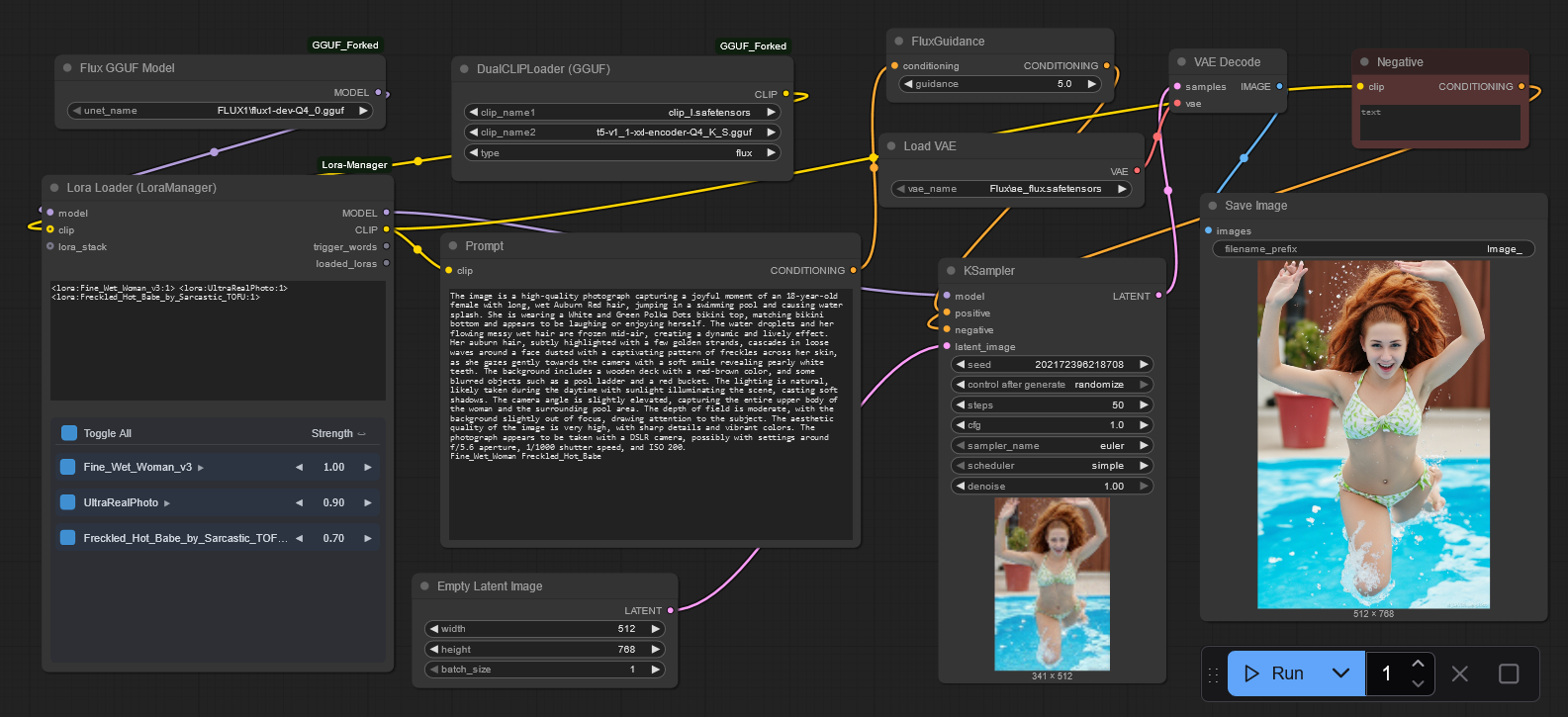Collapse the Prompt node via its title dot
This screenshot has height=717, width=1568.
click(453, 246)
